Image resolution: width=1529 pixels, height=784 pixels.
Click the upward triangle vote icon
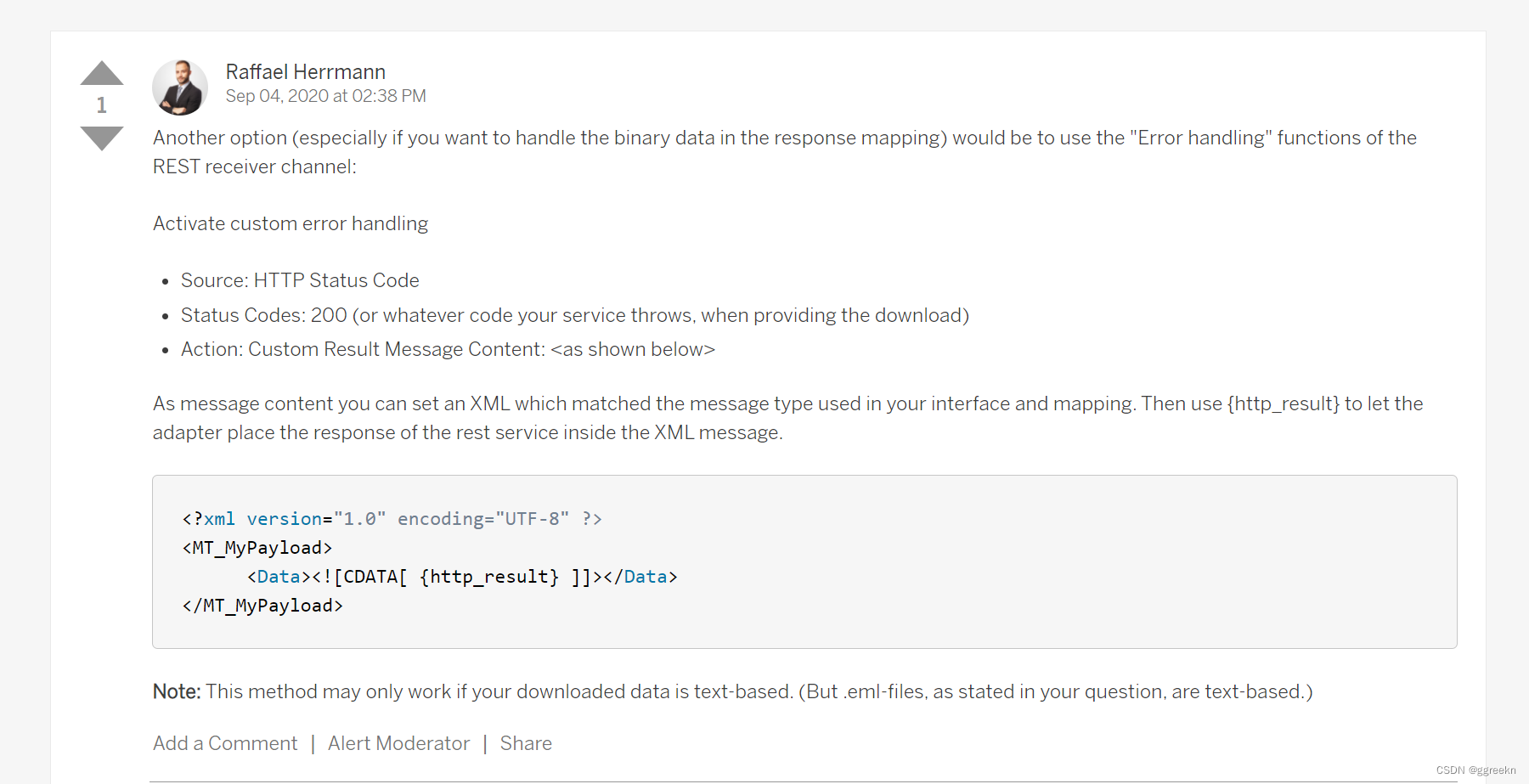tap(101, 73)
